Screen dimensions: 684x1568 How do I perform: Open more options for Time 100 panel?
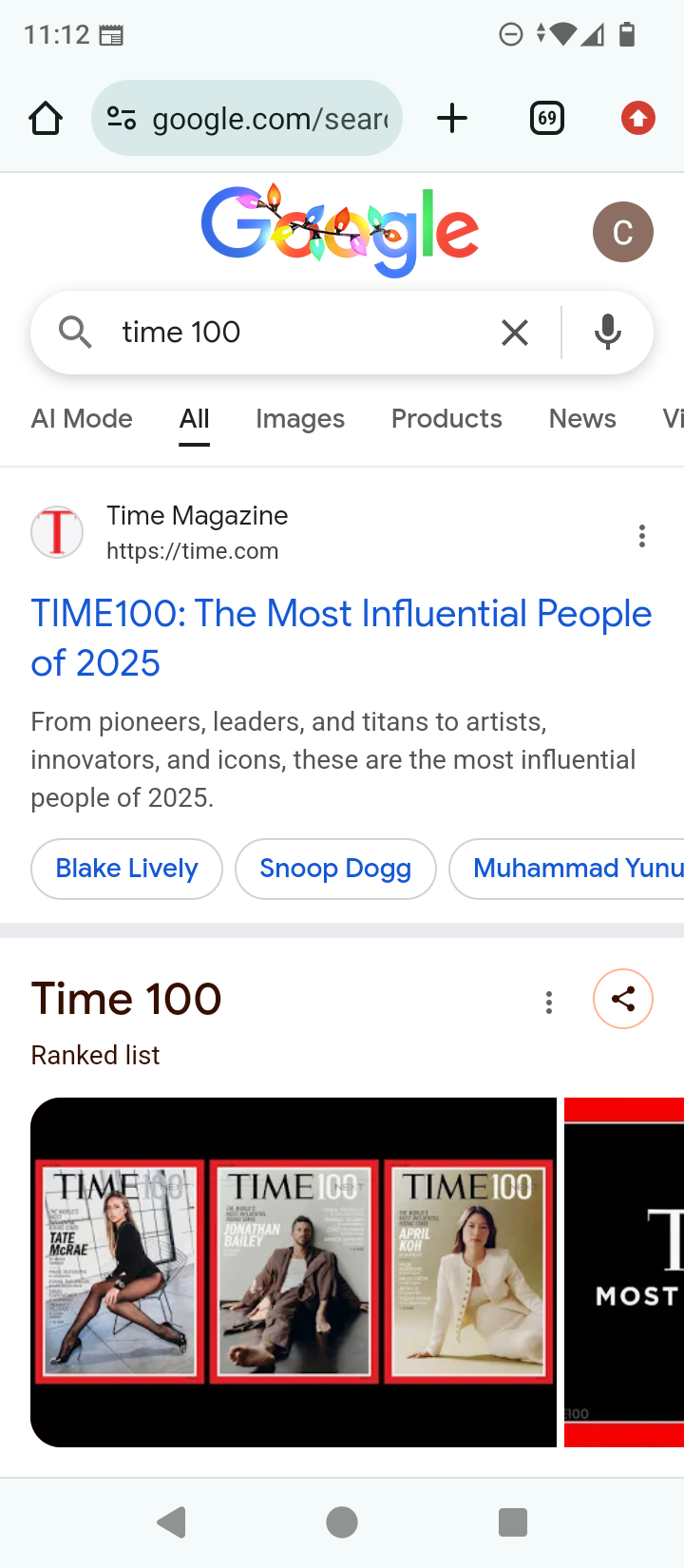(549, 1002)
